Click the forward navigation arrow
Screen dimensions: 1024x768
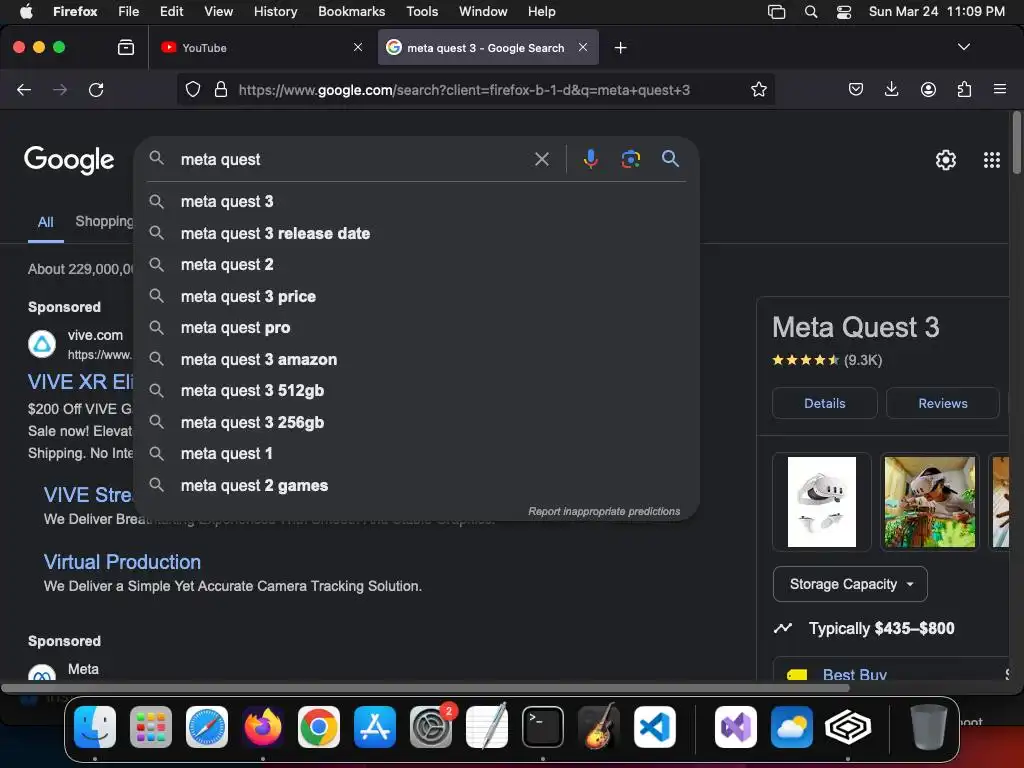(60, 89)
